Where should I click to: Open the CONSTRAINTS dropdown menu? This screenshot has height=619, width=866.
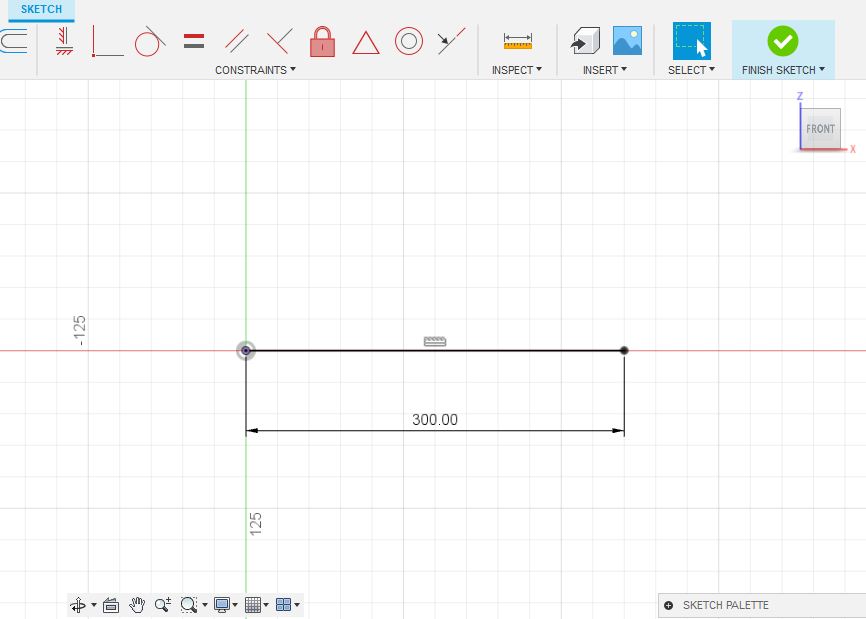(x=255, y=70)
